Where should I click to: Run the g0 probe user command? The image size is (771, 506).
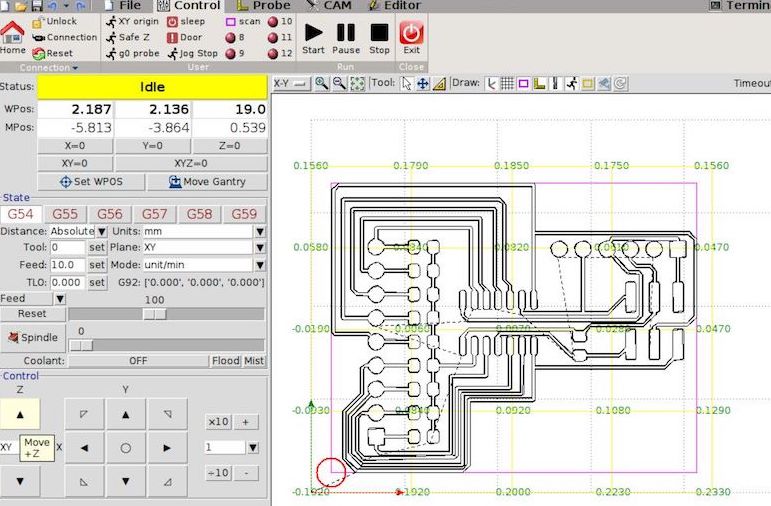(133, 53)
